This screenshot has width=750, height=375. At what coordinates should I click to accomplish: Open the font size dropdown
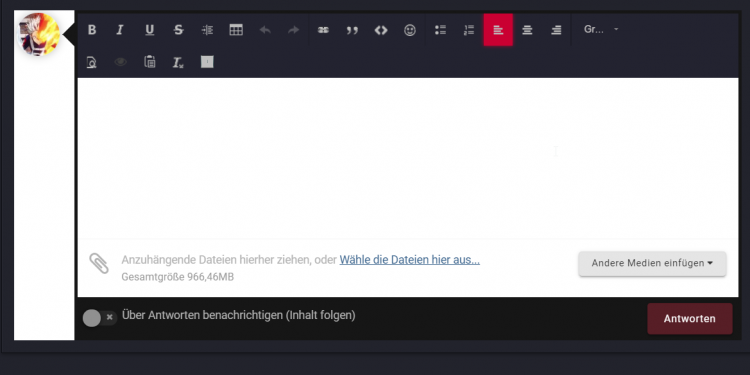[x=601, y=30]
